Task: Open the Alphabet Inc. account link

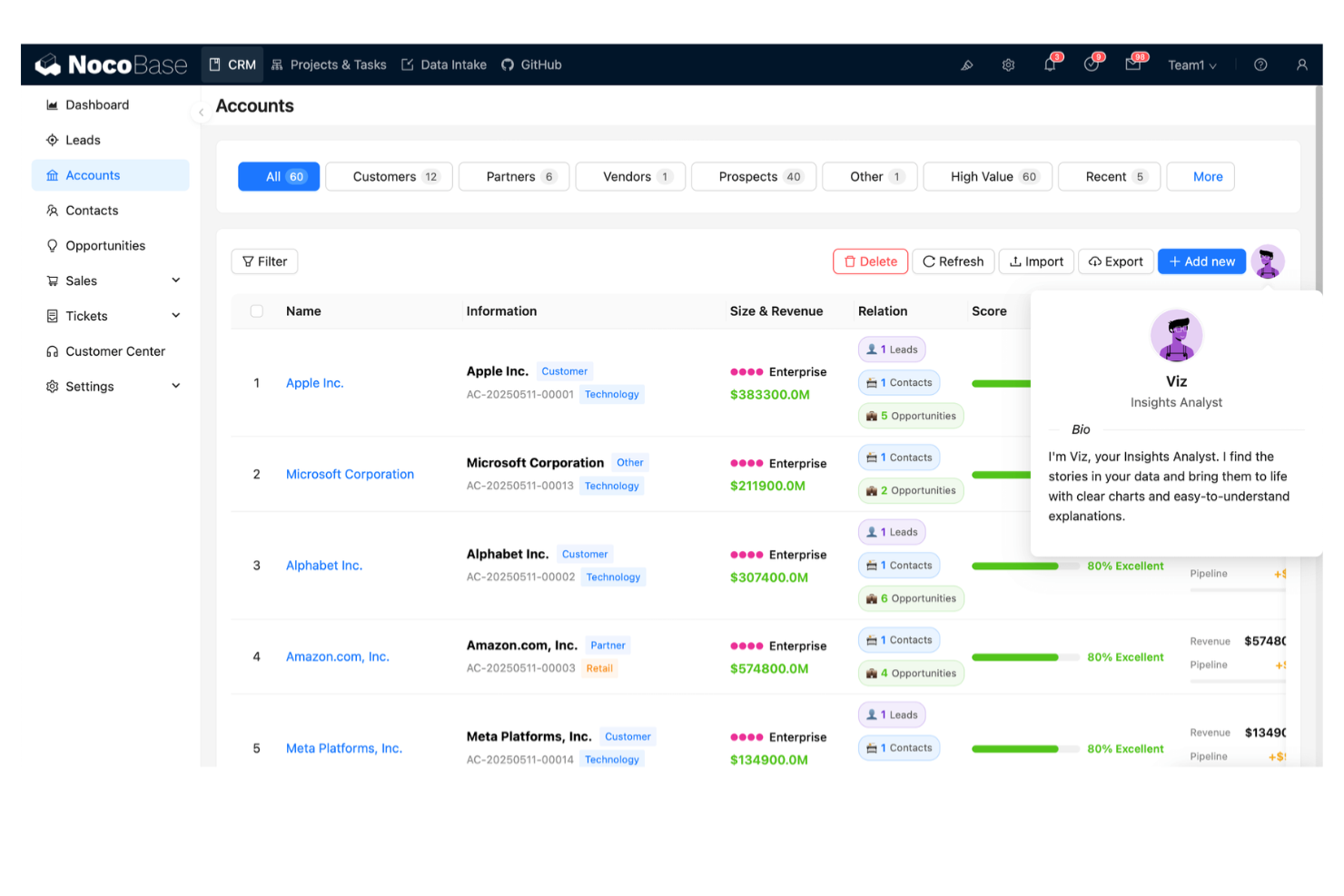Action: point(324,566)
